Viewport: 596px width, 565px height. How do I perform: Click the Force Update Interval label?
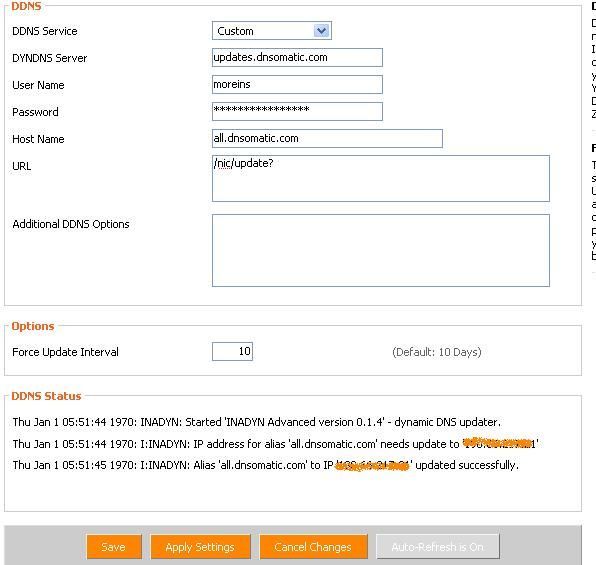click(x=65, y=352)
